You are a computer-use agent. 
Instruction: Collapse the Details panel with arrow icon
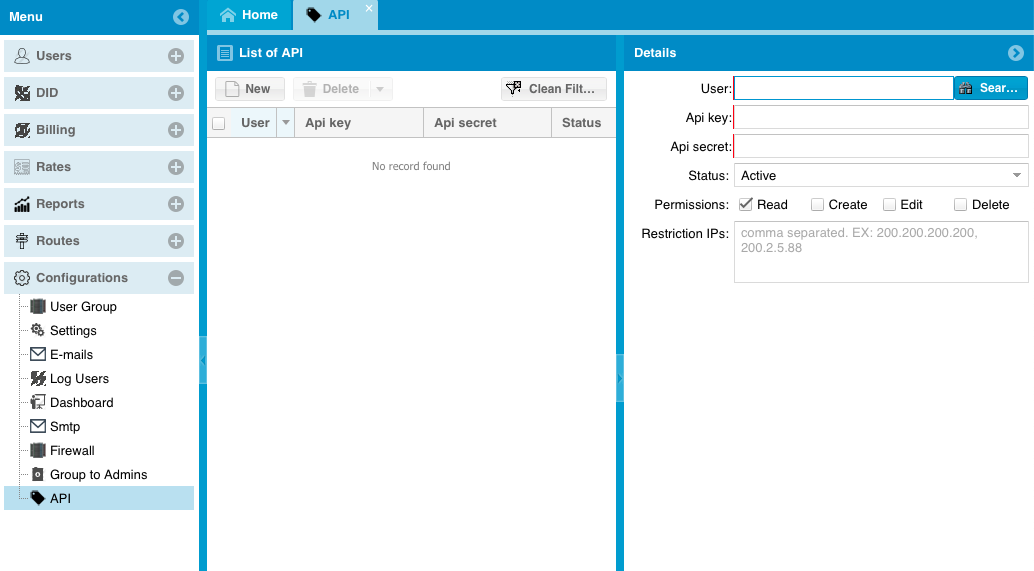tap(1016, 53)
